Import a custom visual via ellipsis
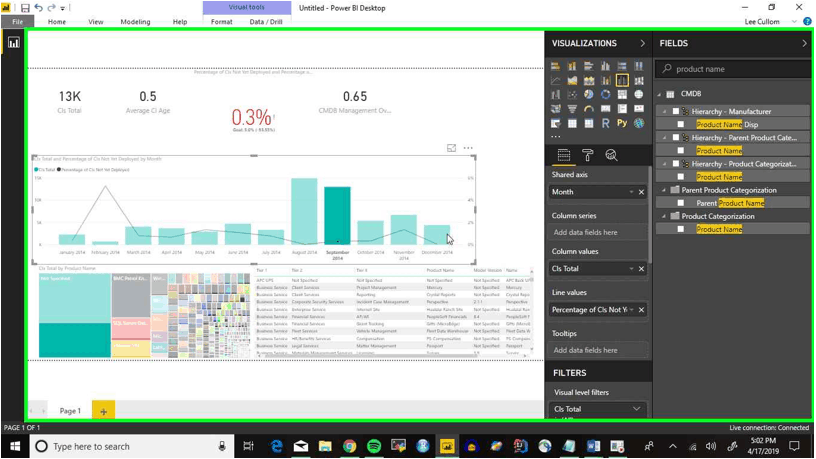 pyautogui.click(x=556, y=136)
